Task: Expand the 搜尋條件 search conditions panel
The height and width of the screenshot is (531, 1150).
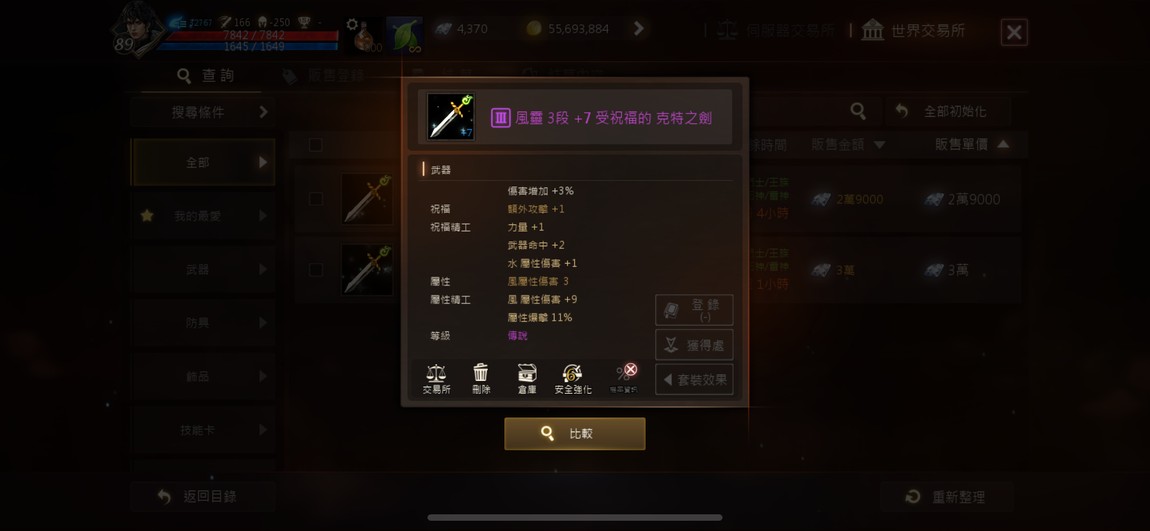Action: 203,112
